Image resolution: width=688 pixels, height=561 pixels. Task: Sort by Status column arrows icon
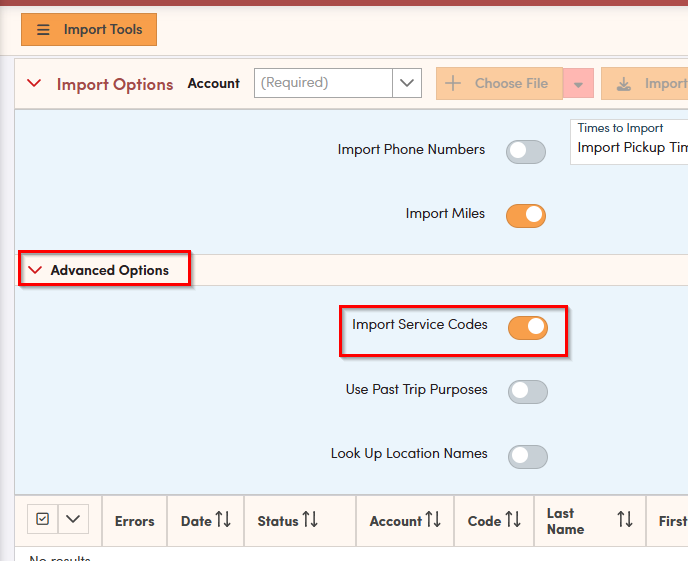pyautogui.click(x=310, y=520)
